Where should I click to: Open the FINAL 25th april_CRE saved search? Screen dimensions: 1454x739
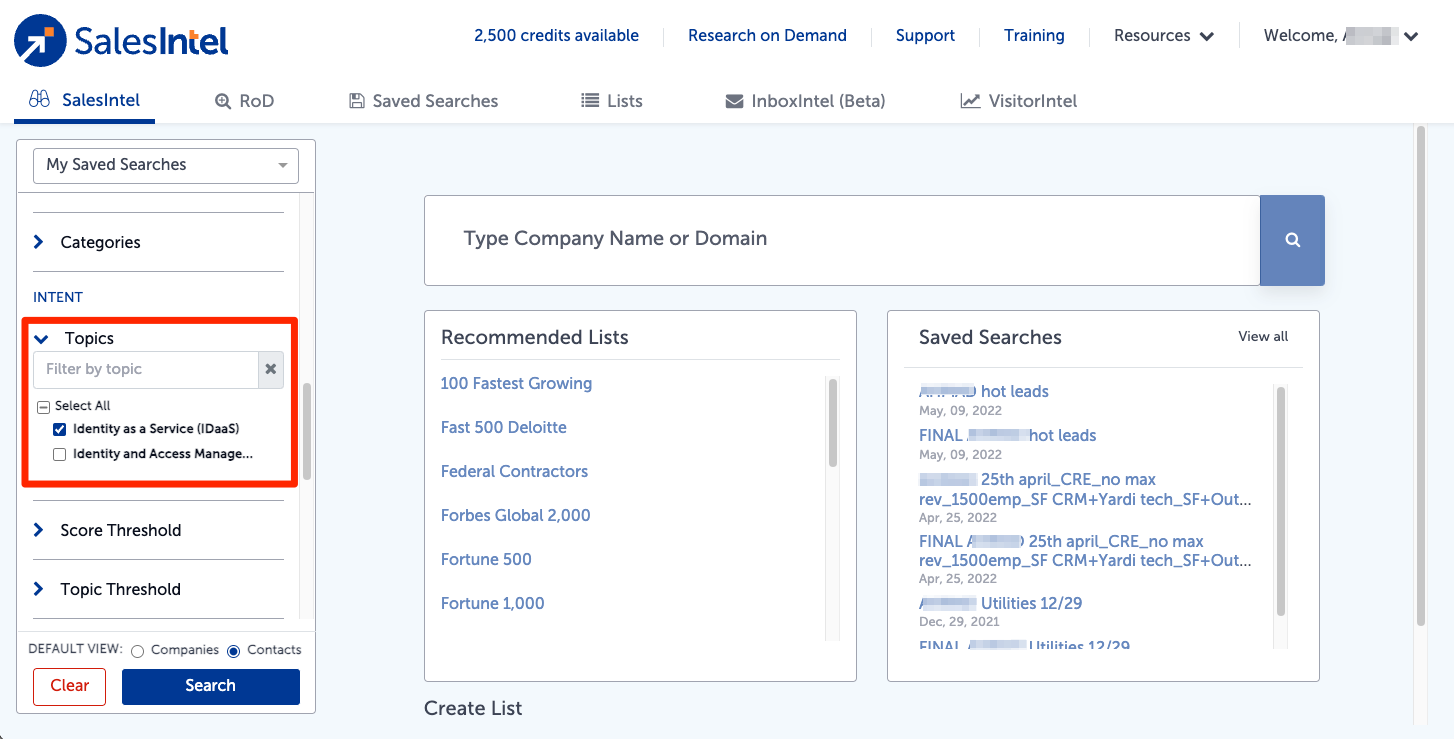point(1085,552)
